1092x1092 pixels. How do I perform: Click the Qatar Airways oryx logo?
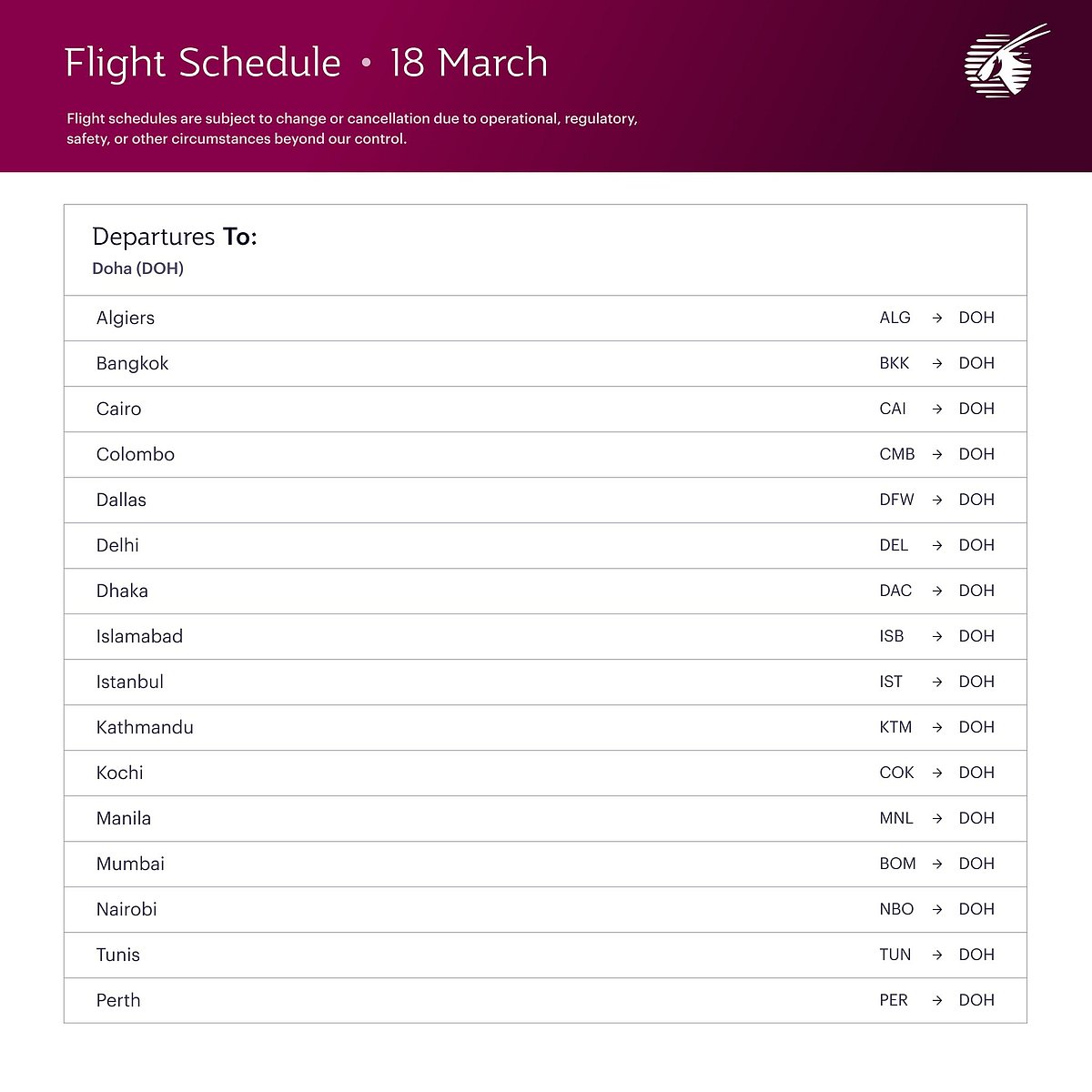click(x=999, y=63)
